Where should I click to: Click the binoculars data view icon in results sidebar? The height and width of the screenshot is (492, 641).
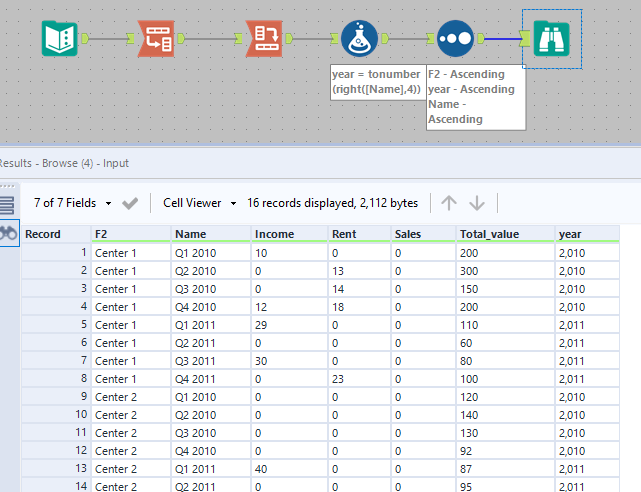[x=7, y=233]
